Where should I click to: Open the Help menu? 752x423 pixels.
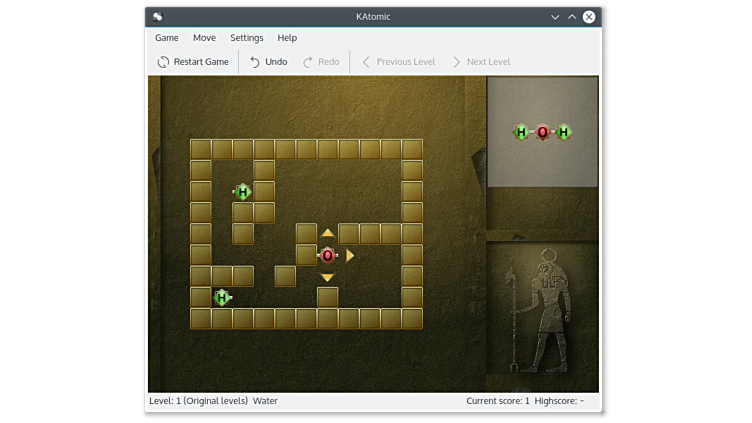coord(287,38)
